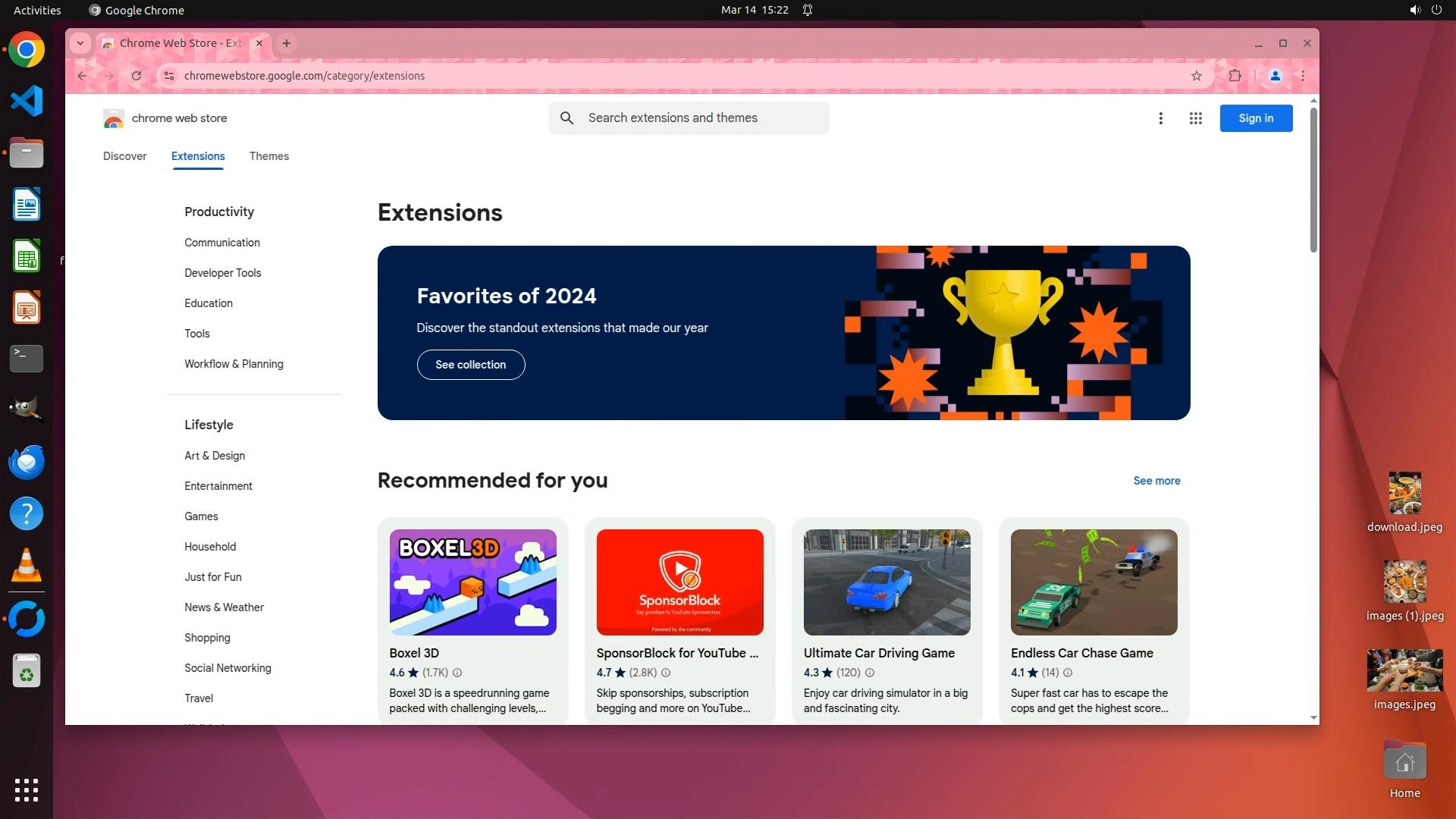Click the Boxel 3D rating info icon

[x=457, y=673]
